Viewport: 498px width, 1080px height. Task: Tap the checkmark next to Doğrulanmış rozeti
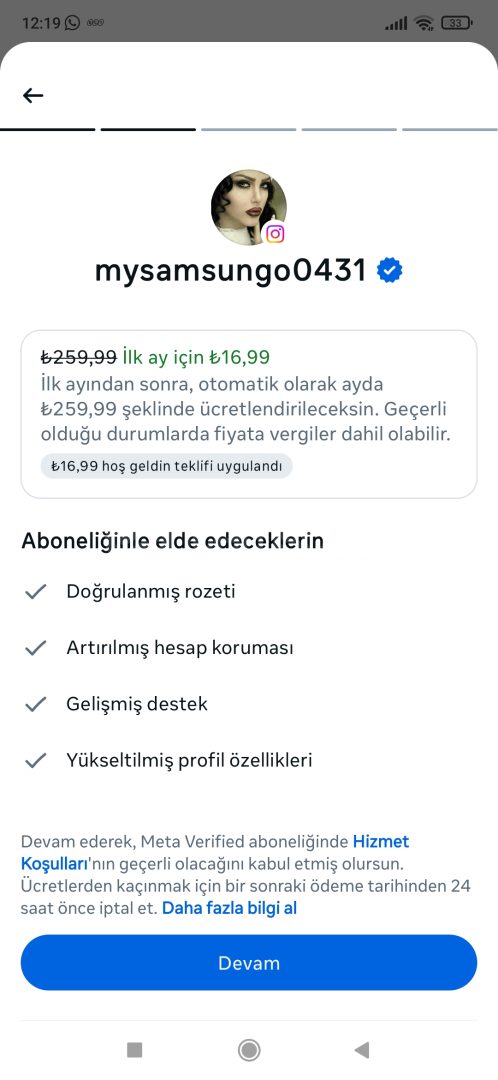pos(35,592)
